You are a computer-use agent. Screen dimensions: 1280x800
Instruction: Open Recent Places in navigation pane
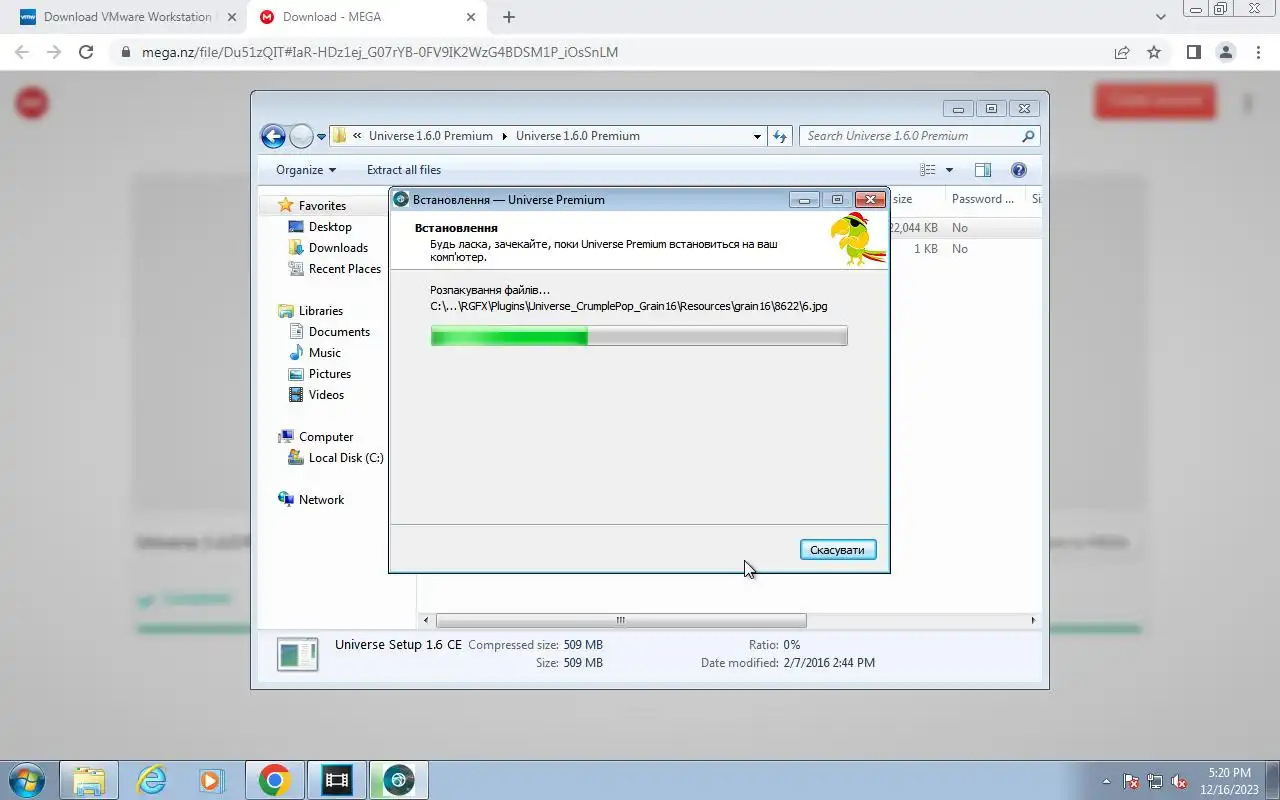point(344,269)
